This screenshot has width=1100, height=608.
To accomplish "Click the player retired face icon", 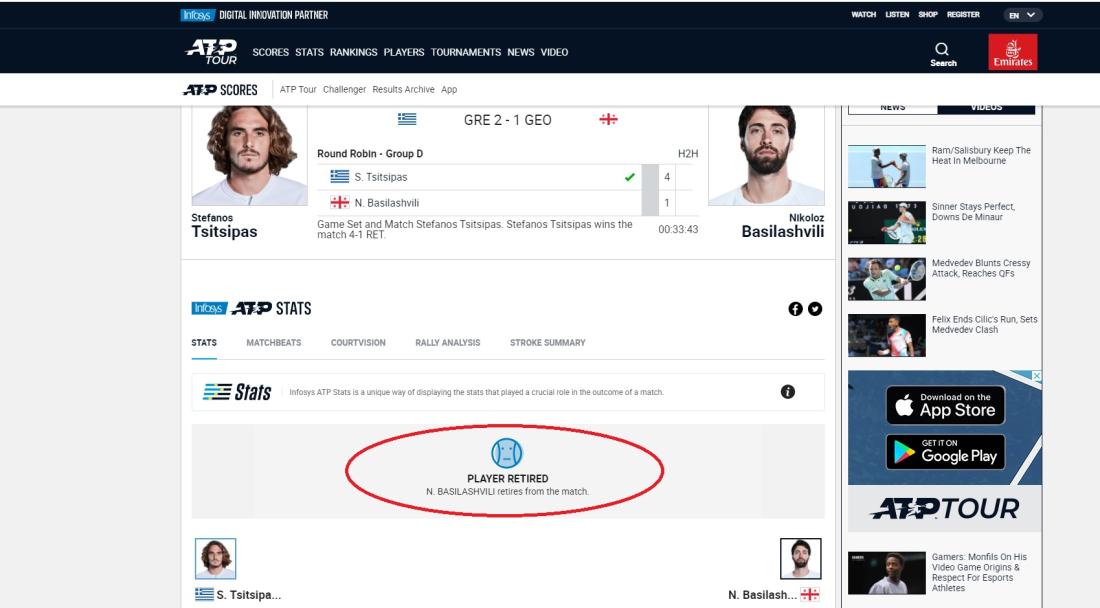I will (507, 453).
